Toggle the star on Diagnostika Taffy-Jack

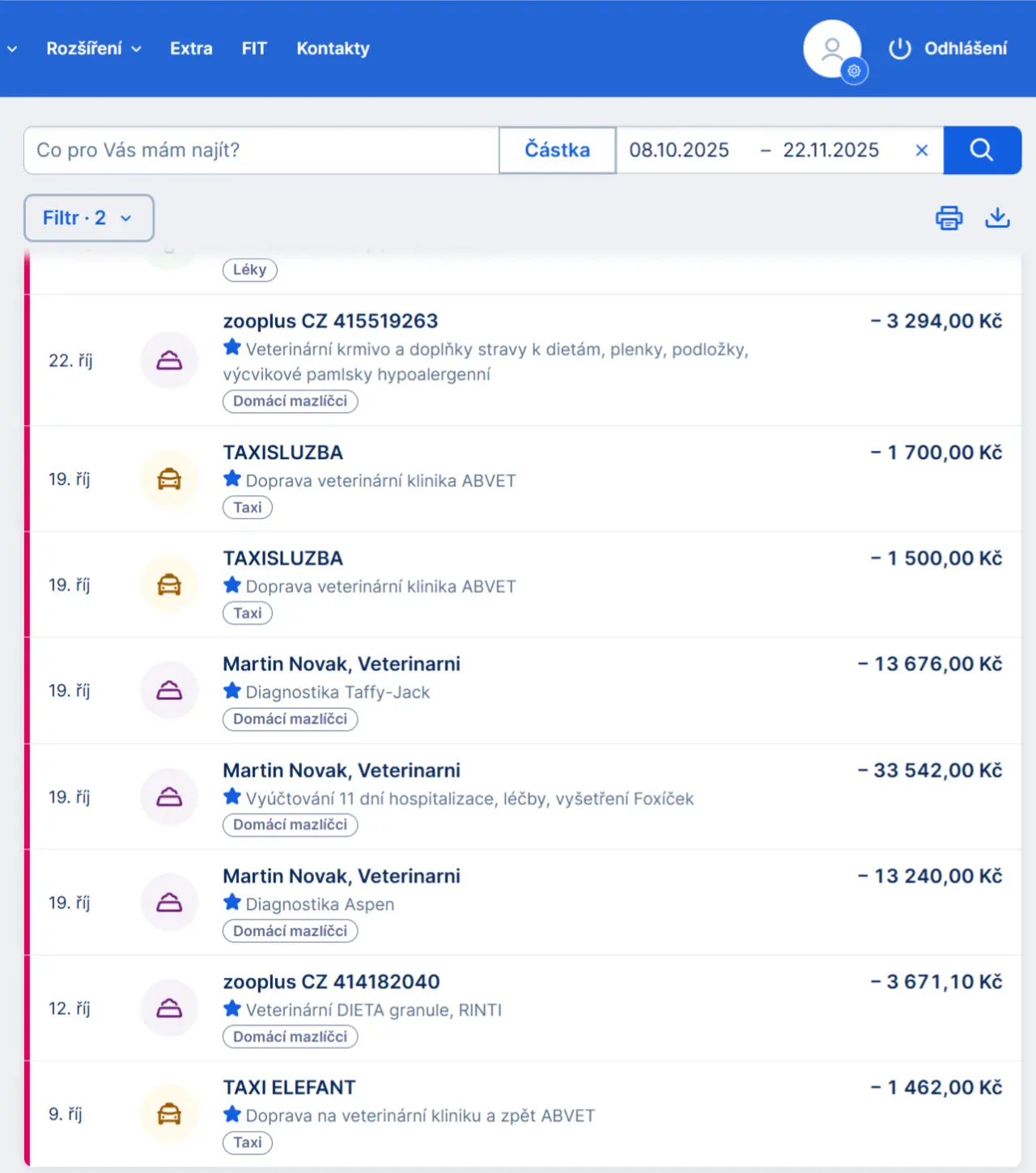point(232,691)
